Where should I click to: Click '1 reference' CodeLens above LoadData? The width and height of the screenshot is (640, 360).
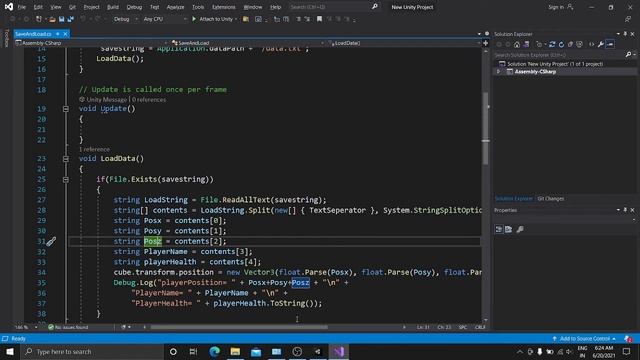click(94, 149)
